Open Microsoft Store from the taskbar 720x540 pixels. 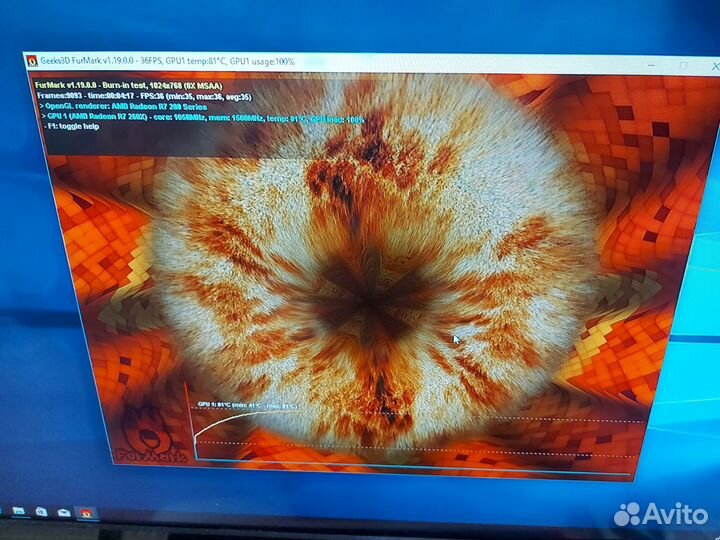pyautogui.click(x=41, y=512)
